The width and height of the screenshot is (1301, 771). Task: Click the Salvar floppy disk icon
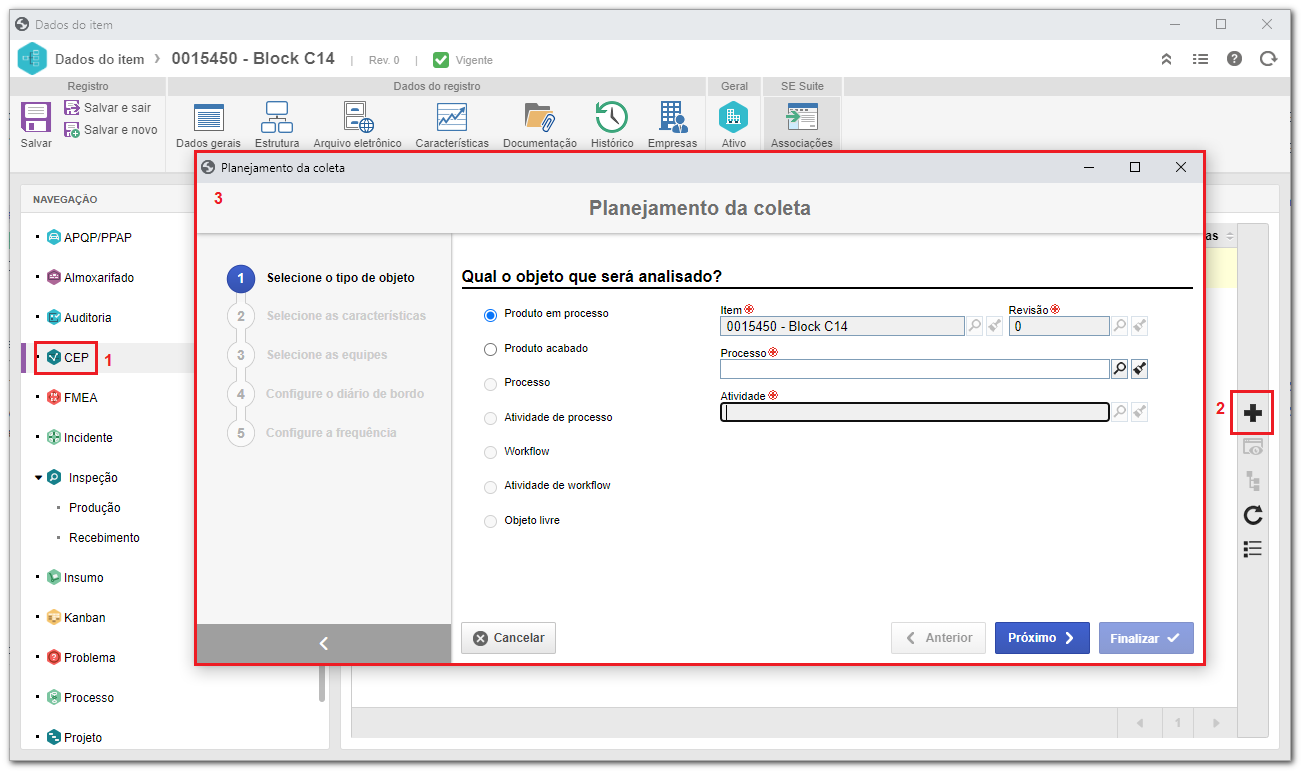pyautogui.click(x=36, y=118)
